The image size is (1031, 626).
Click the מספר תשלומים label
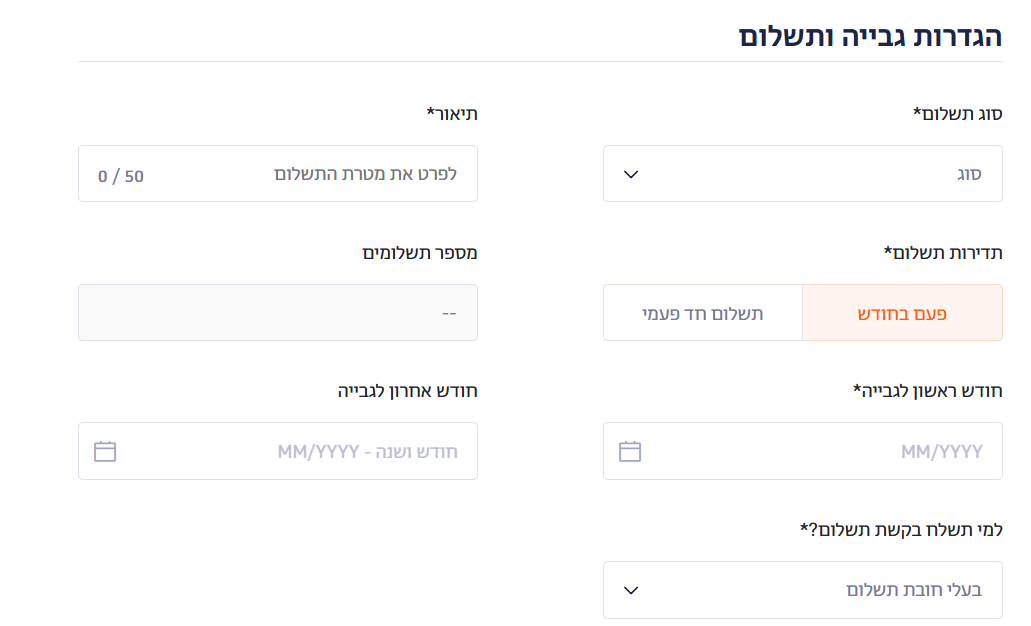(x=420, y=253)
